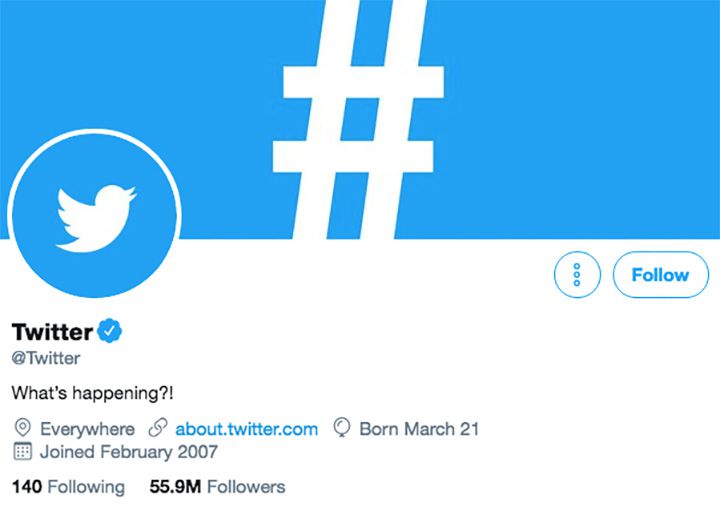Click the blue verified checkmark badge

click(x=110, y=331)
